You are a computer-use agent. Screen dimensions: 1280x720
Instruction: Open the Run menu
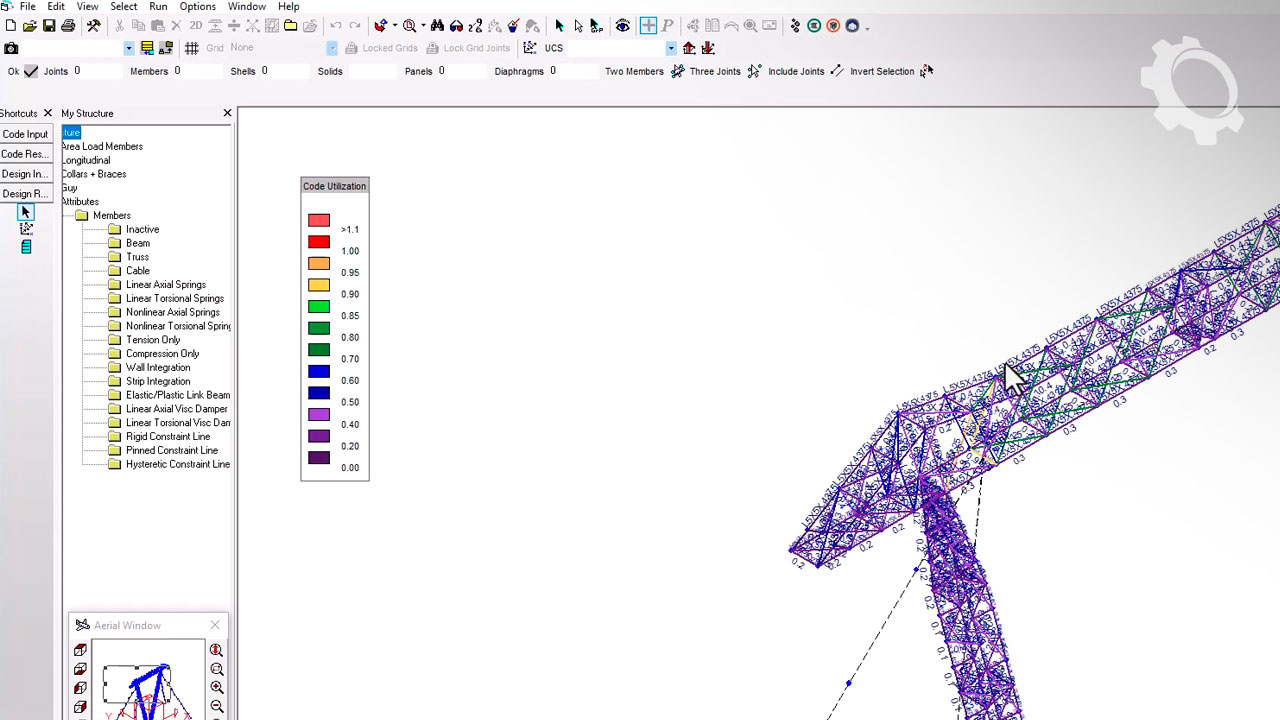158,6
